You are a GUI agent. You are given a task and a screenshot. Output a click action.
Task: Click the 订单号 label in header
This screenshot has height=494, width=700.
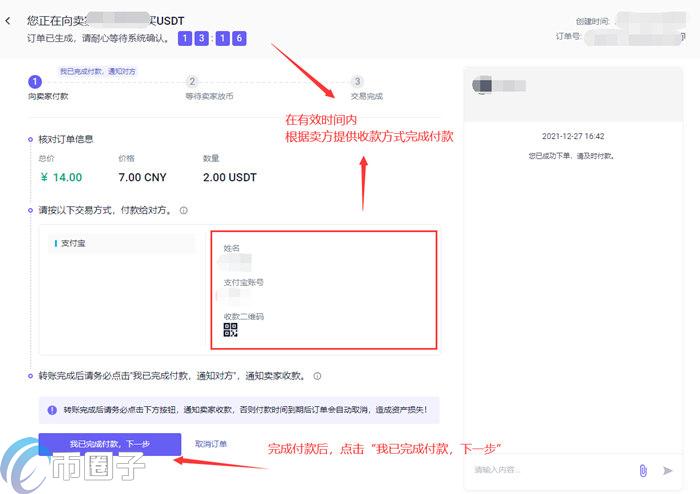tap(568, 36)
